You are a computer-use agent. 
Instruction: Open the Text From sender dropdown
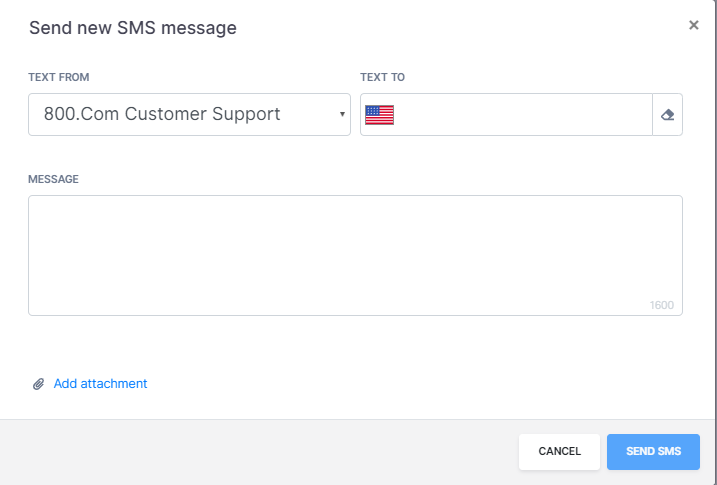[189, 114]
